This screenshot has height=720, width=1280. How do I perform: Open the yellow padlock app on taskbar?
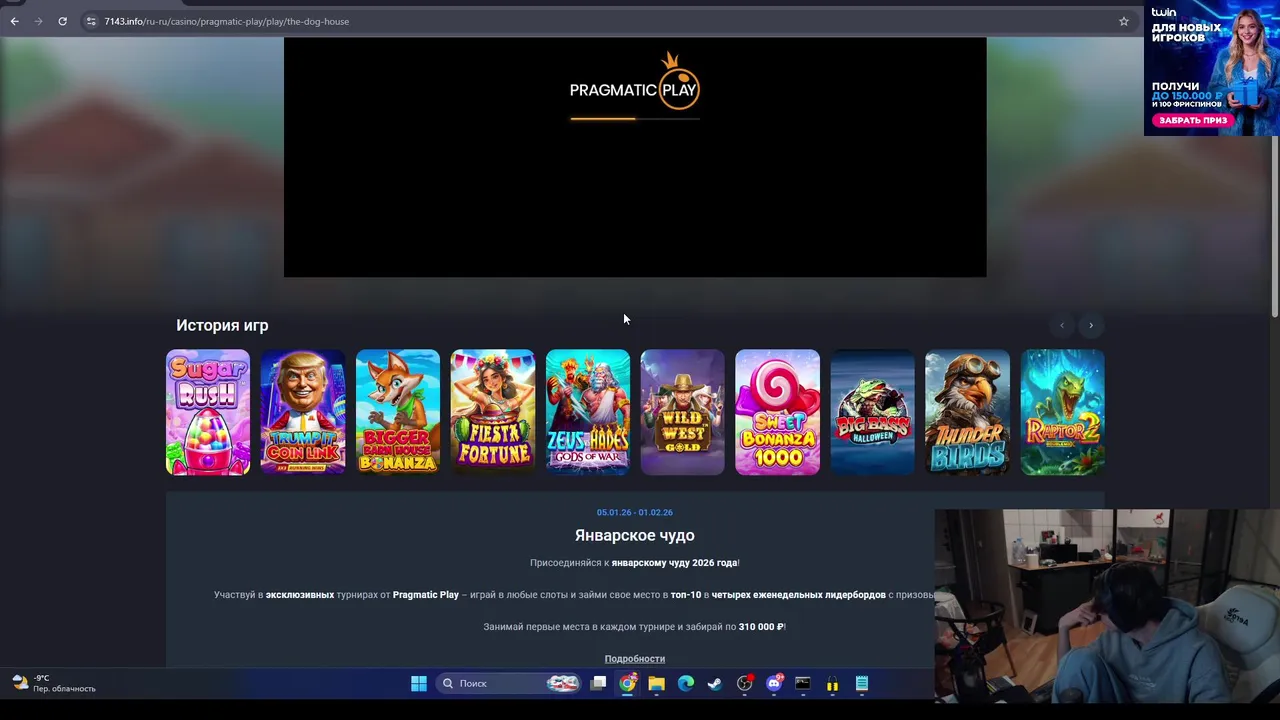832,684
